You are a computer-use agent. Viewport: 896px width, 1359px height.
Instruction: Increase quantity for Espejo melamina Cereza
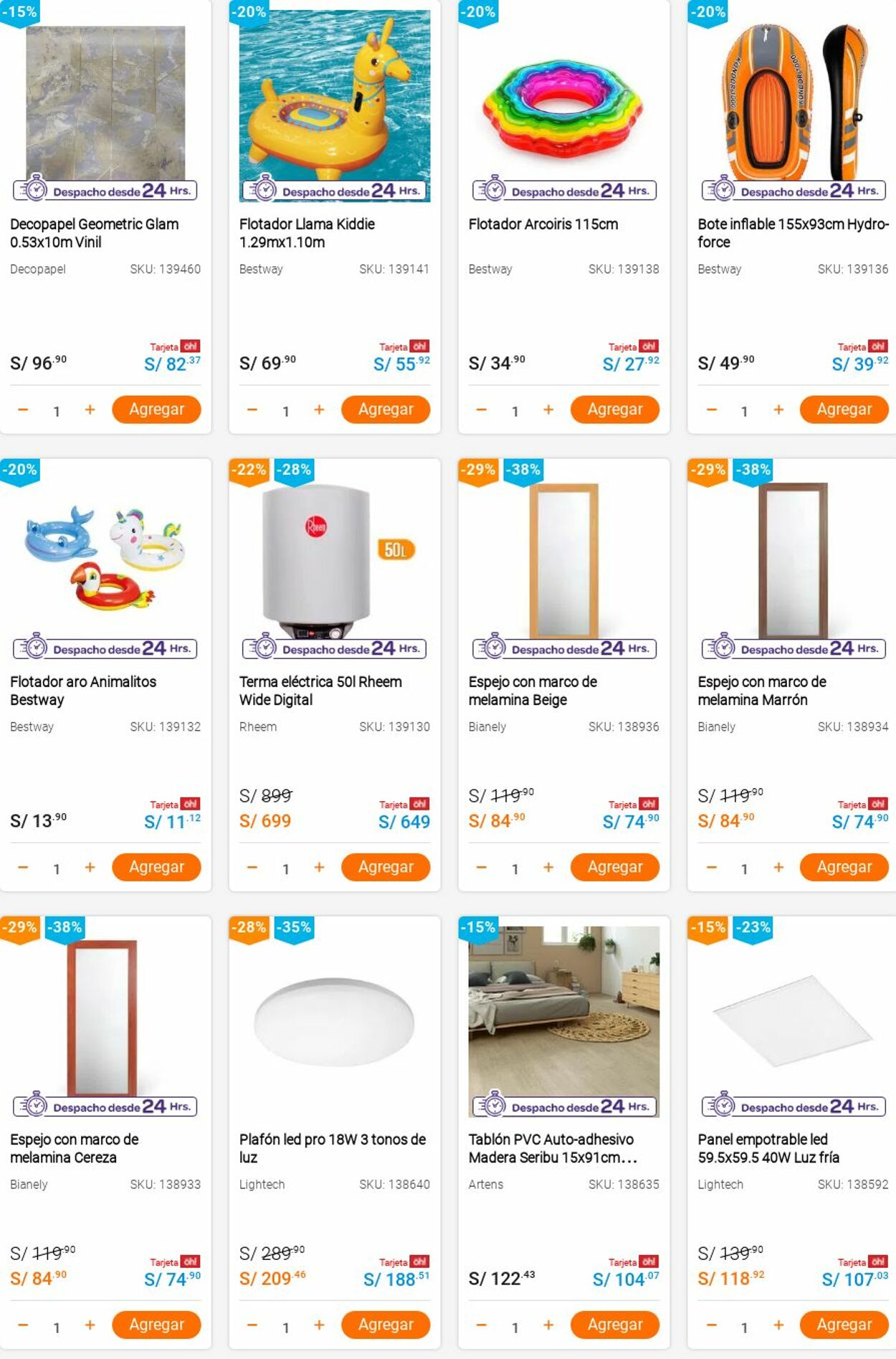(x=89, y=1324)
